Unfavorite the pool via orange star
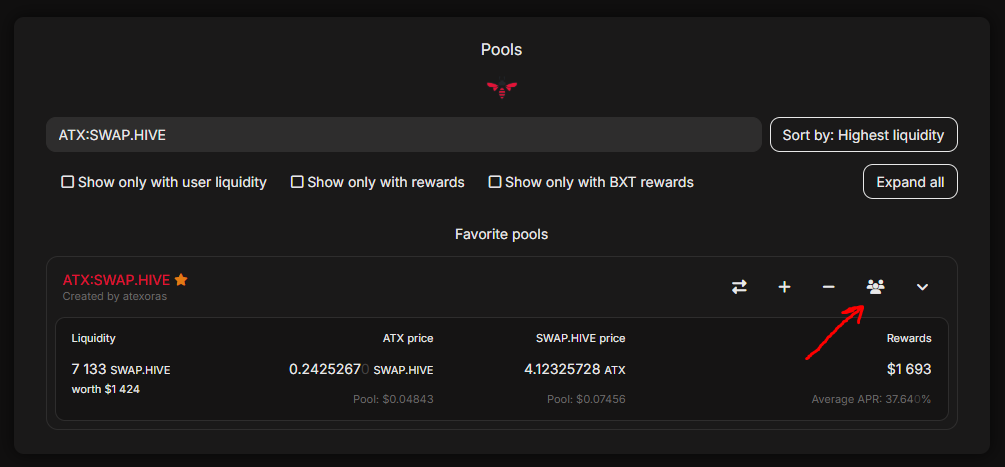Image resolution: width=1005 pixels, height=467 pixels. 181,279
